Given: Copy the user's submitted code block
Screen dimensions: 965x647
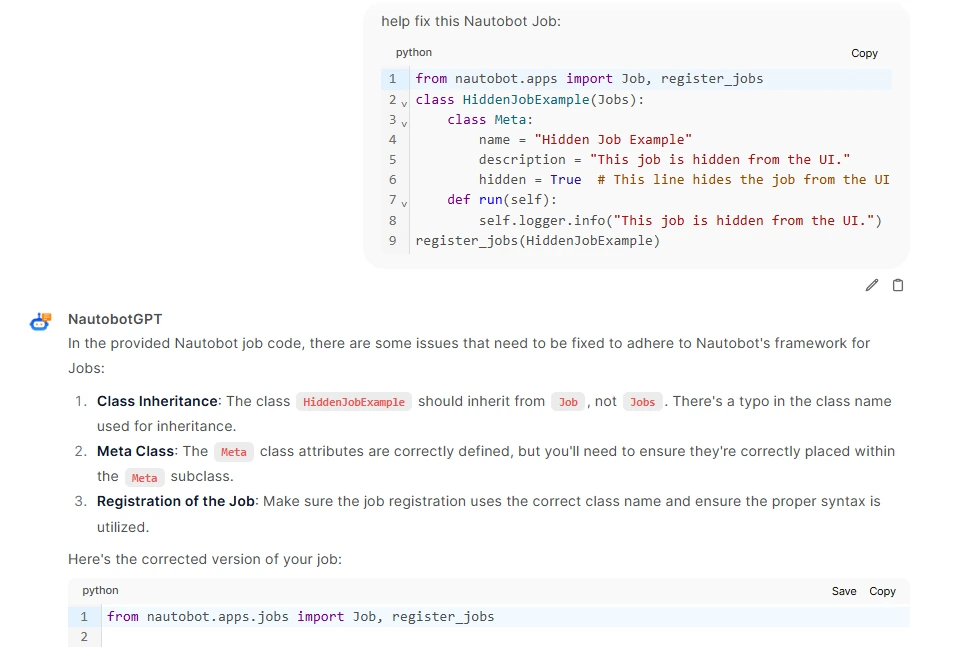Looking at the screenshot, I should pos(864,53).
